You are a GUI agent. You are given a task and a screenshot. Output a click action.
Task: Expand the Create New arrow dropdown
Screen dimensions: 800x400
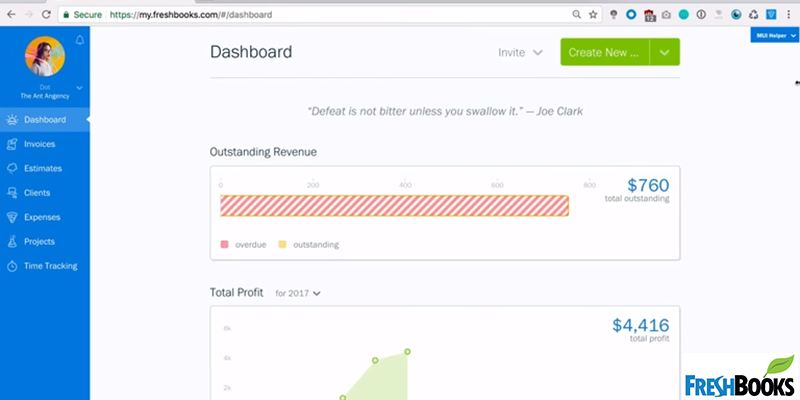click(x=664, y=52)
